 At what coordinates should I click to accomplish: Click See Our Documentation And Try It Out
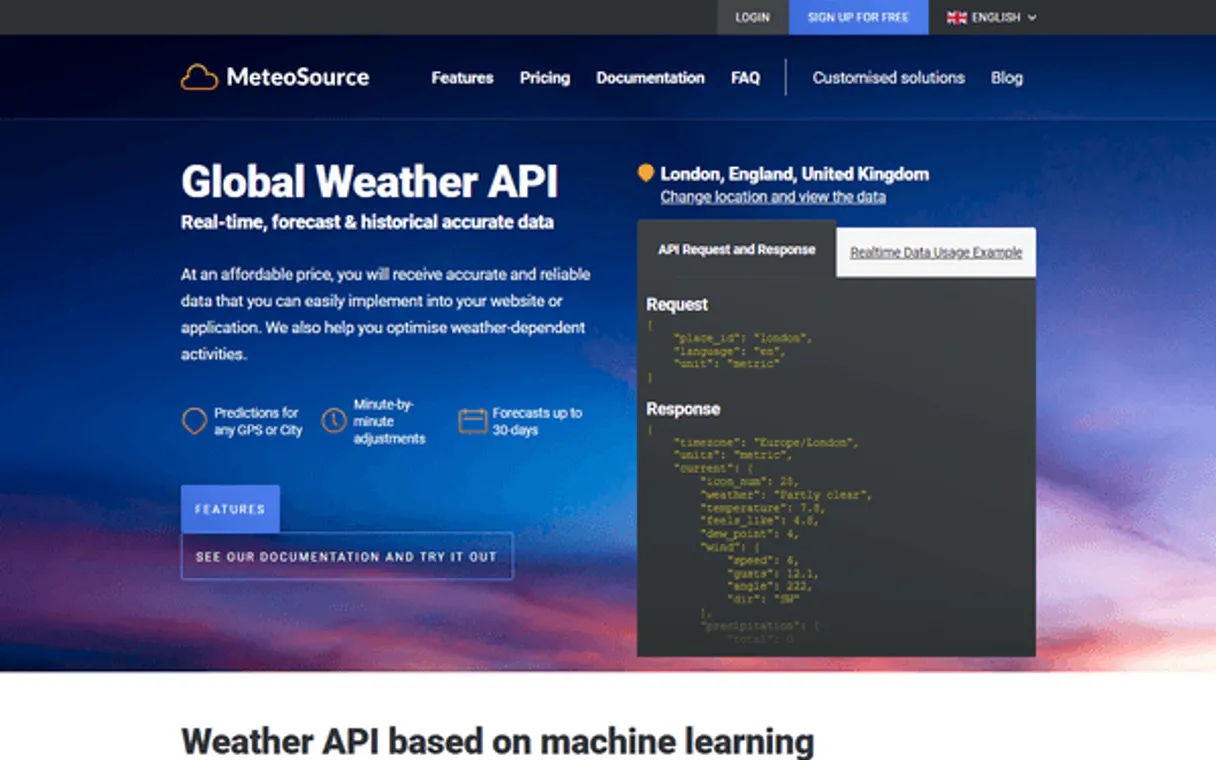pyautogui.click(x=346, y=557)
